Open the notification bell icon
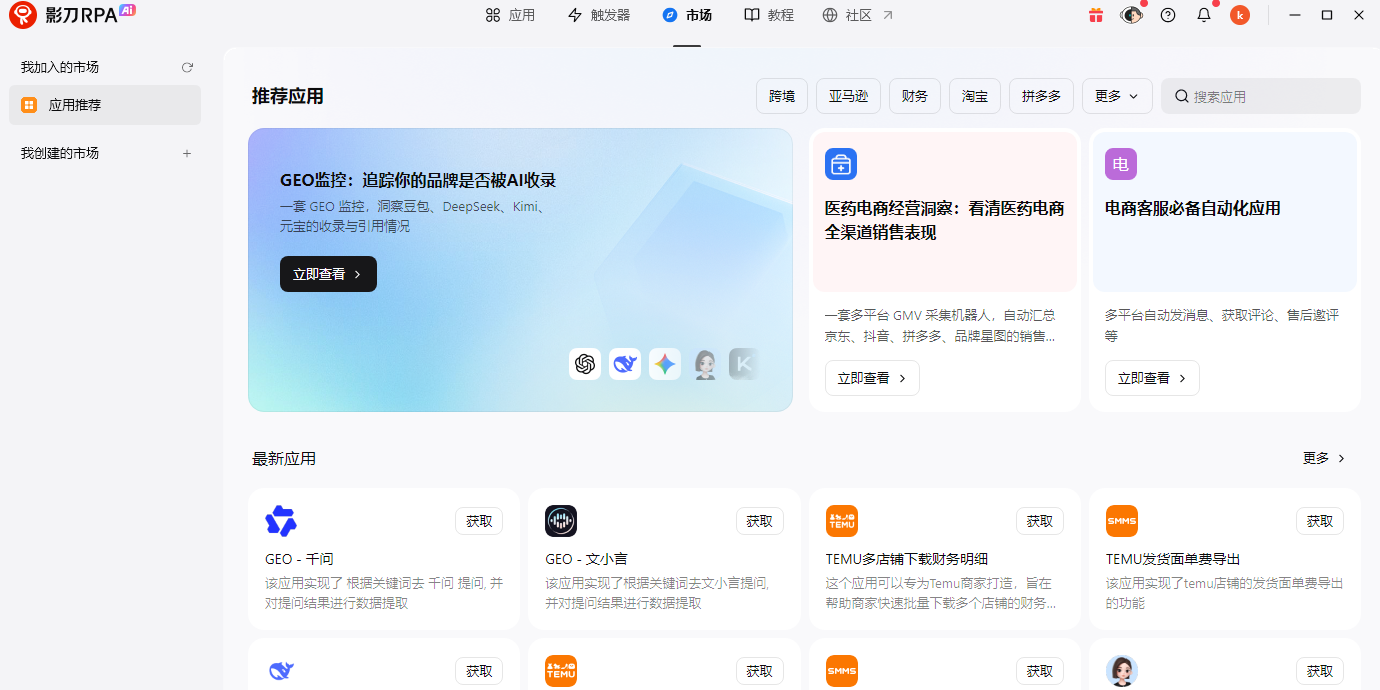 pos(1204,15)
